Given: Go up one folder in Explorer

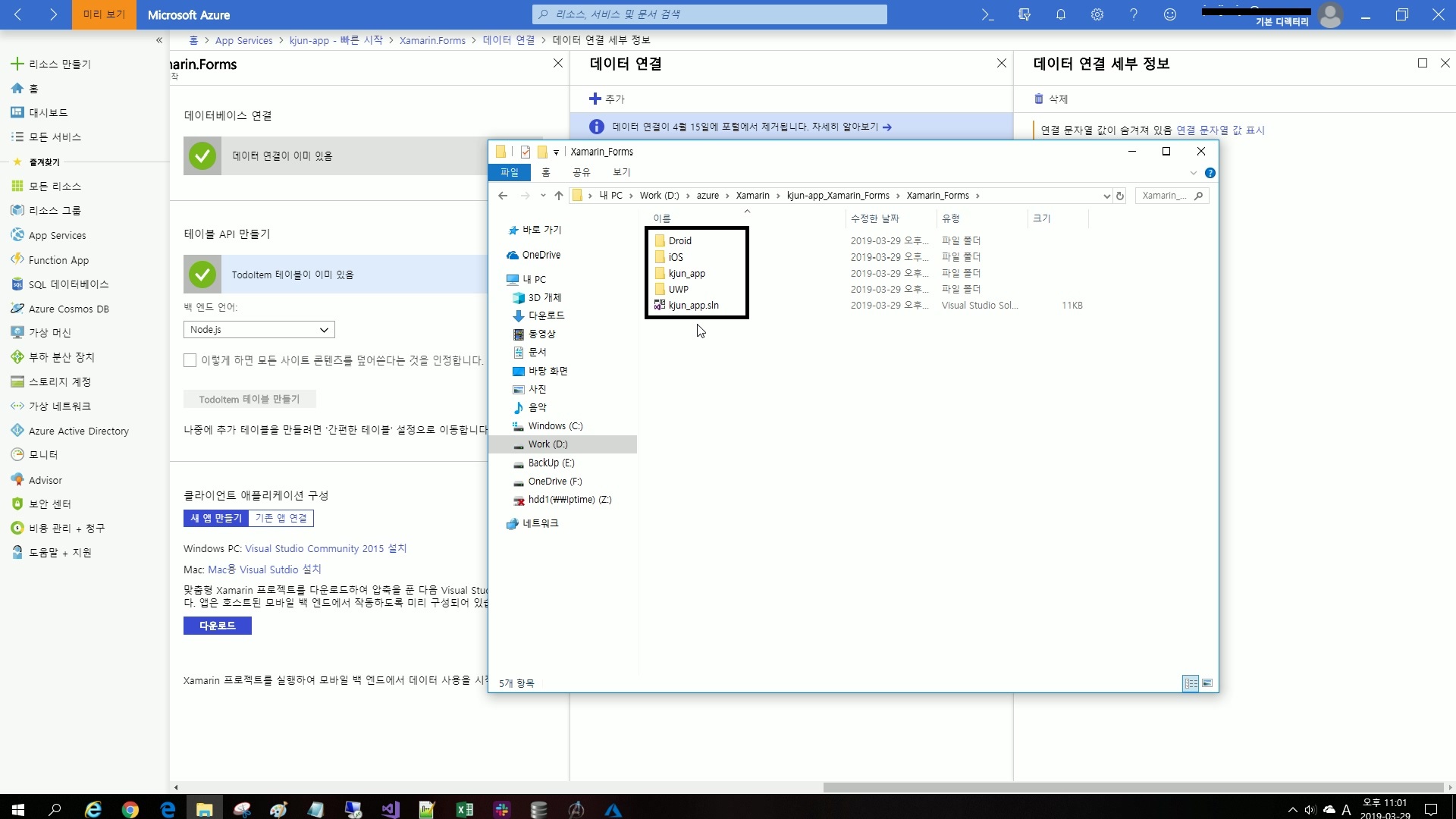Looking at the screenshot, I should 559,196.
